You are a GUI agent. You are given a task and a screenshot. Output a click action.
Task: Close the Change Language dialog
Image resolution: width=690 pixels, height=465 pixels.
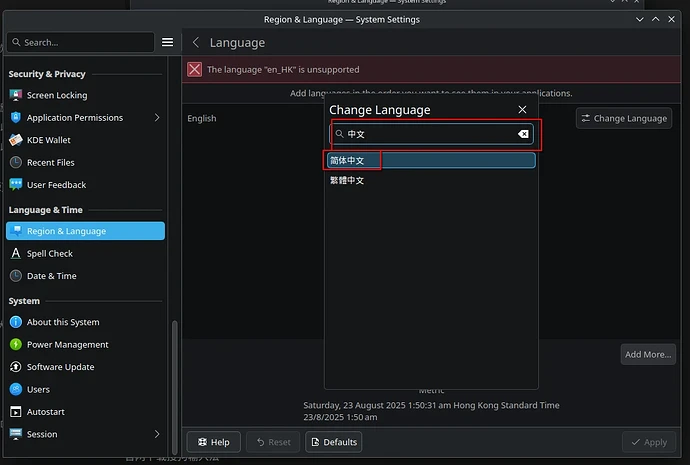coord(522,110)
